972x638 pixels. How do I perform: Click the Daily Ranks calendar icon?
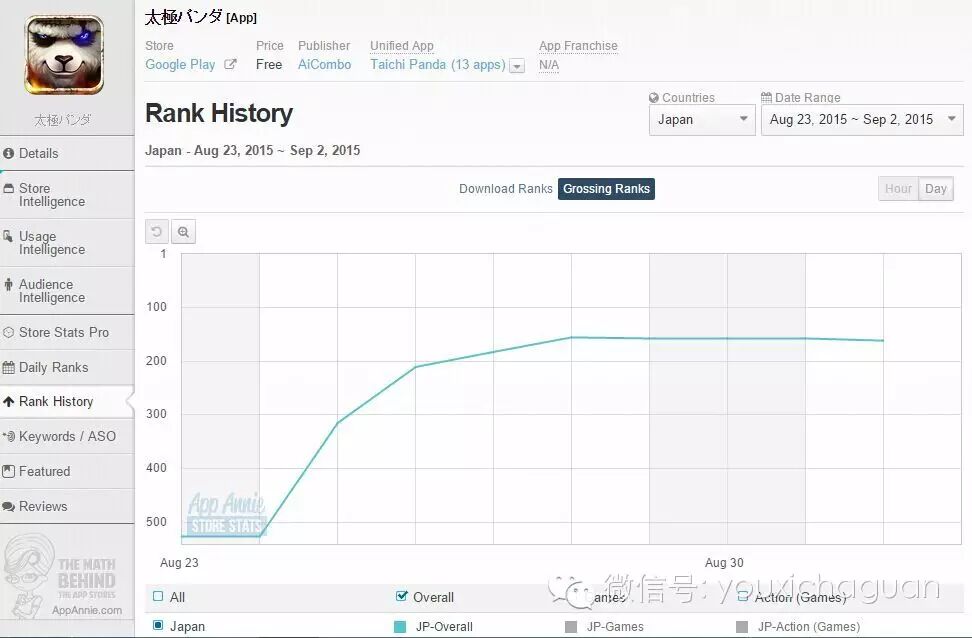8,367
